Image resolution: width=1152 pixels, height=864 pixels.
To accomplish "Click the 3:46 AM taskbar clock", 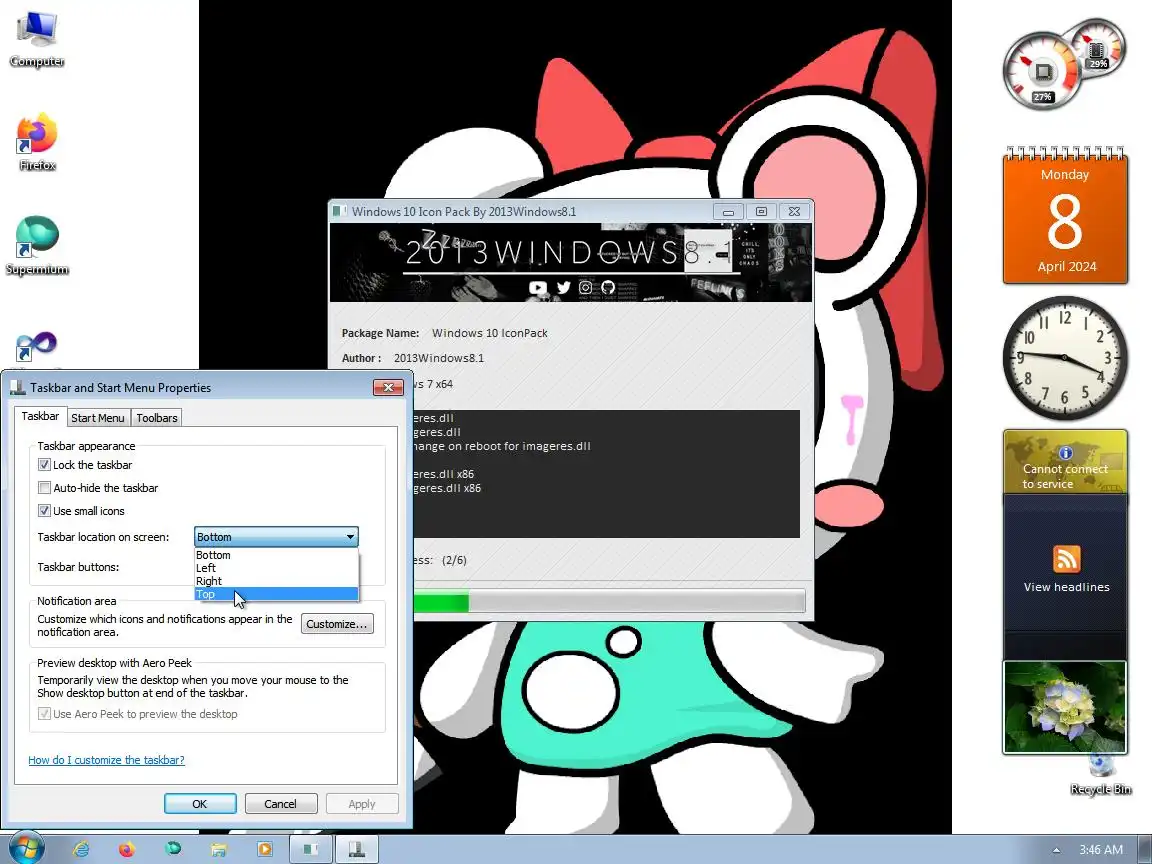I will (1101, 850).
